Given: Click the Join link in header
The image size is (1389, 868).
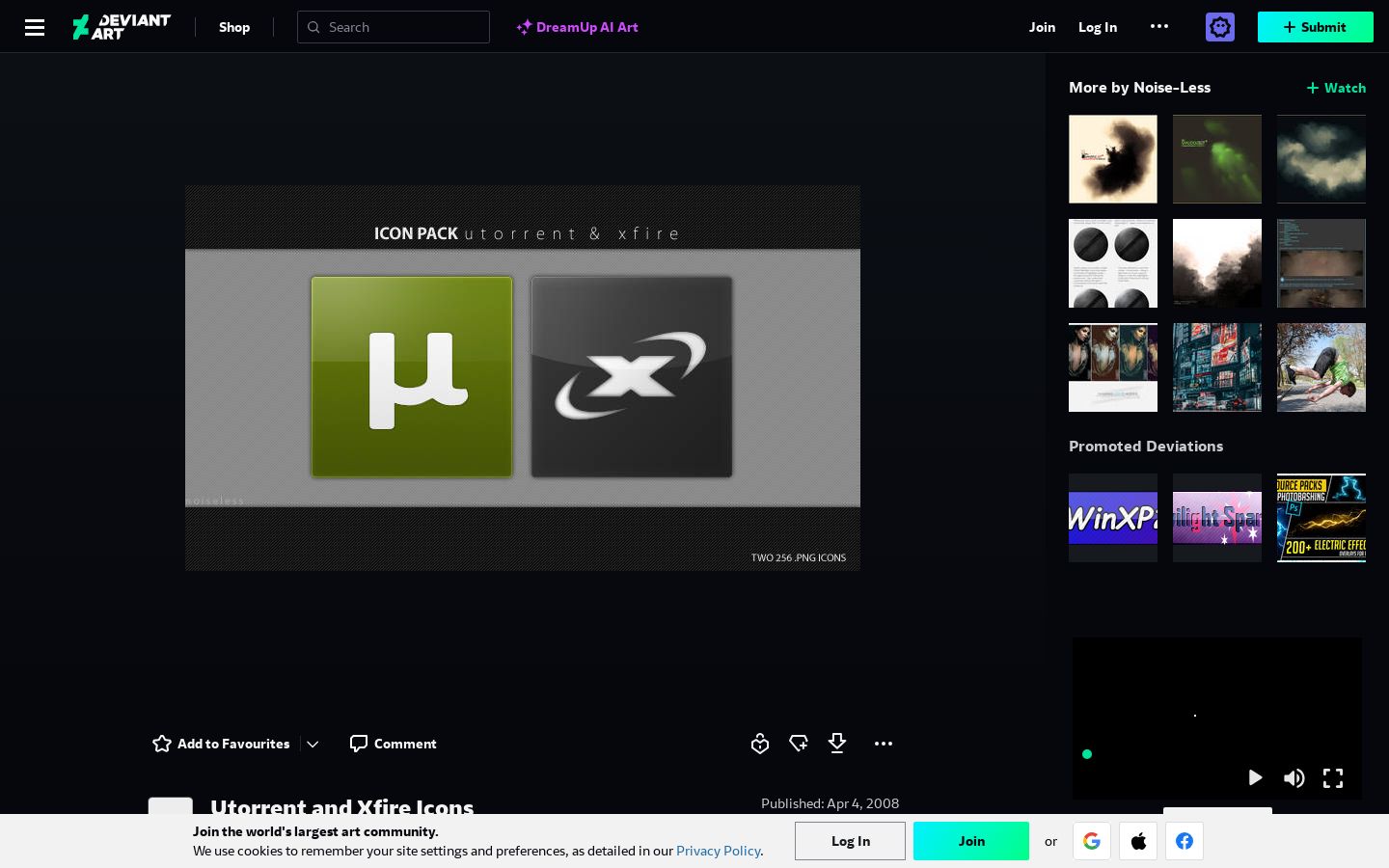Looking at the screenshot, I should coord(1042,27).
